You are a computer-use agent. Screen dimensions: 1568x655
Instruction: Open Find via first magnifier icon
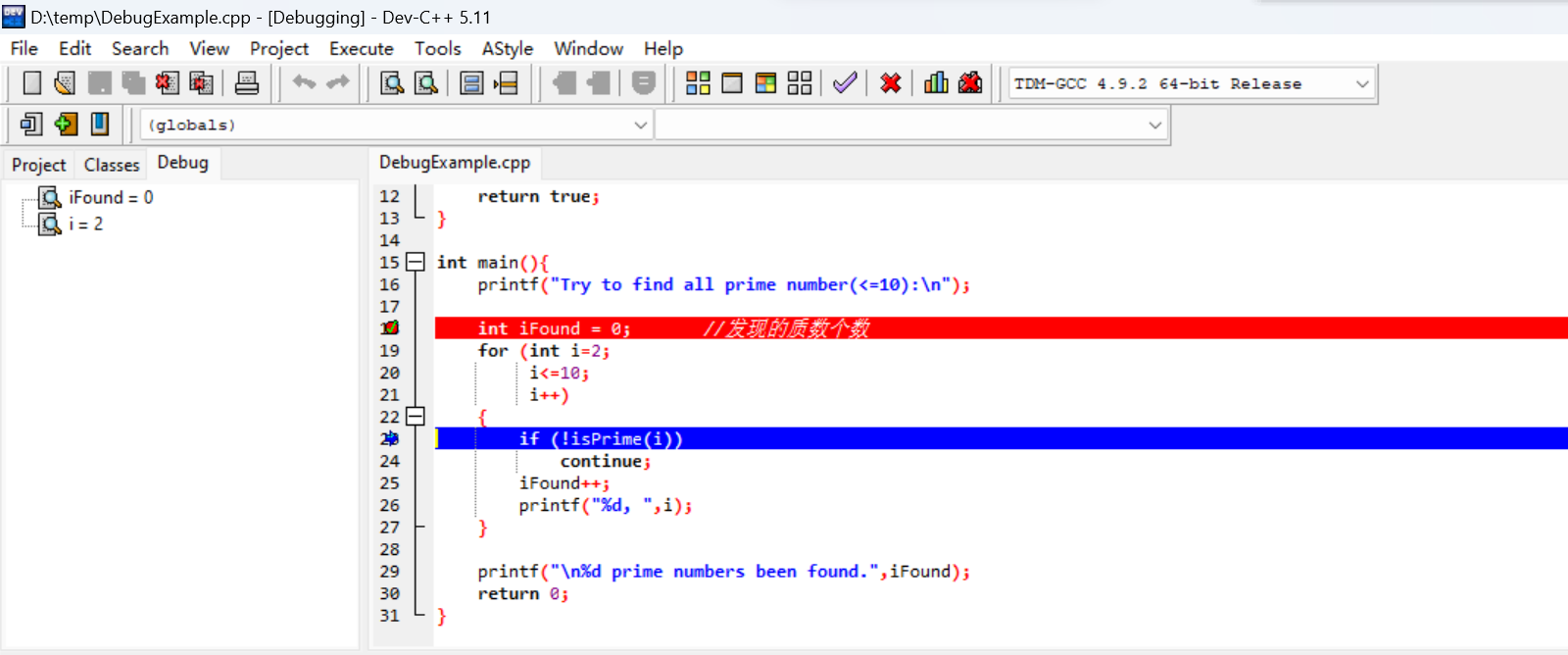pyautogui.click(x=392, y=83)
